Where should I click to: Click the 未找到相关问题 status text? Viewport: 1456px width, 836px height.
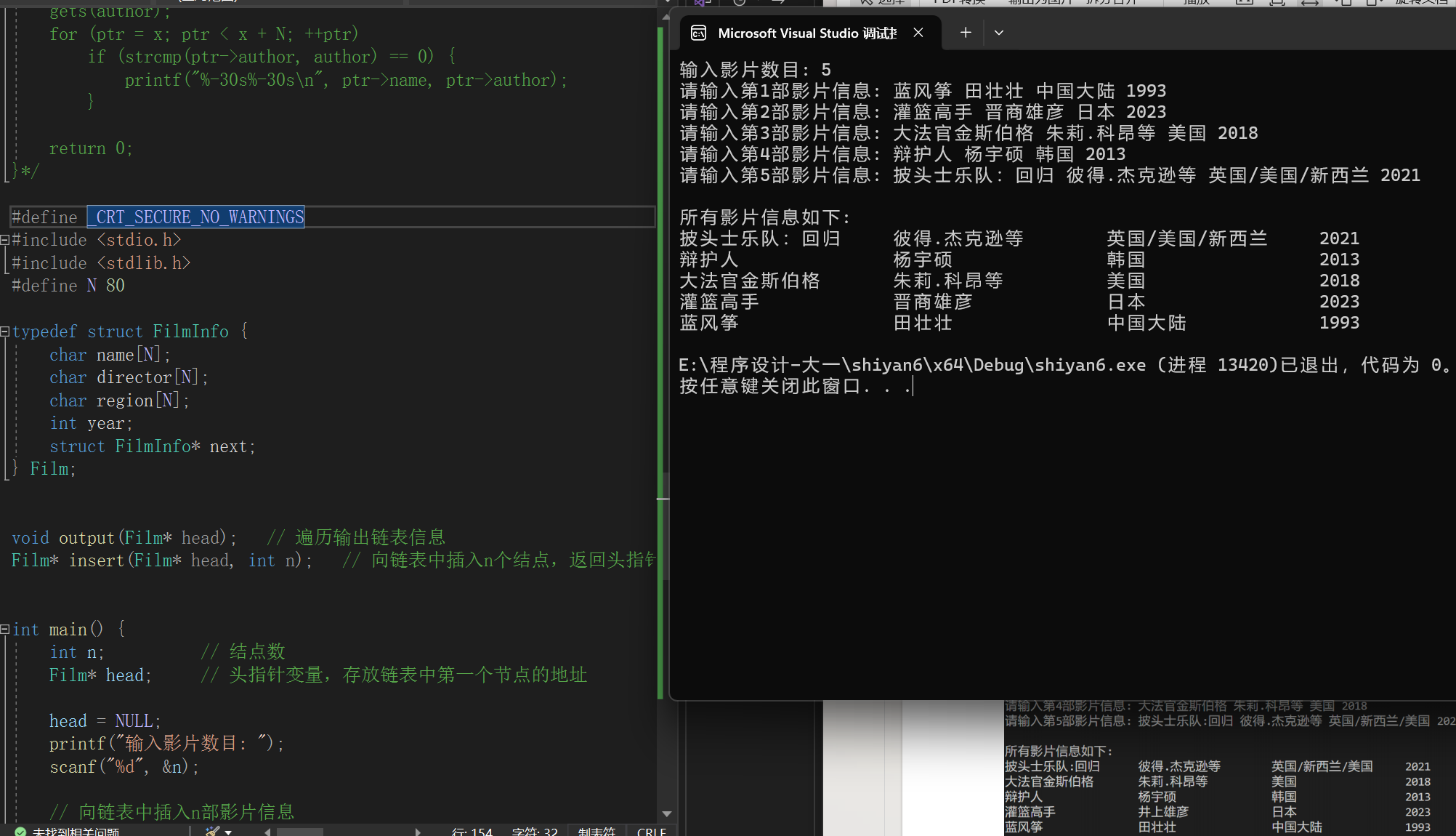pos(76,832)
